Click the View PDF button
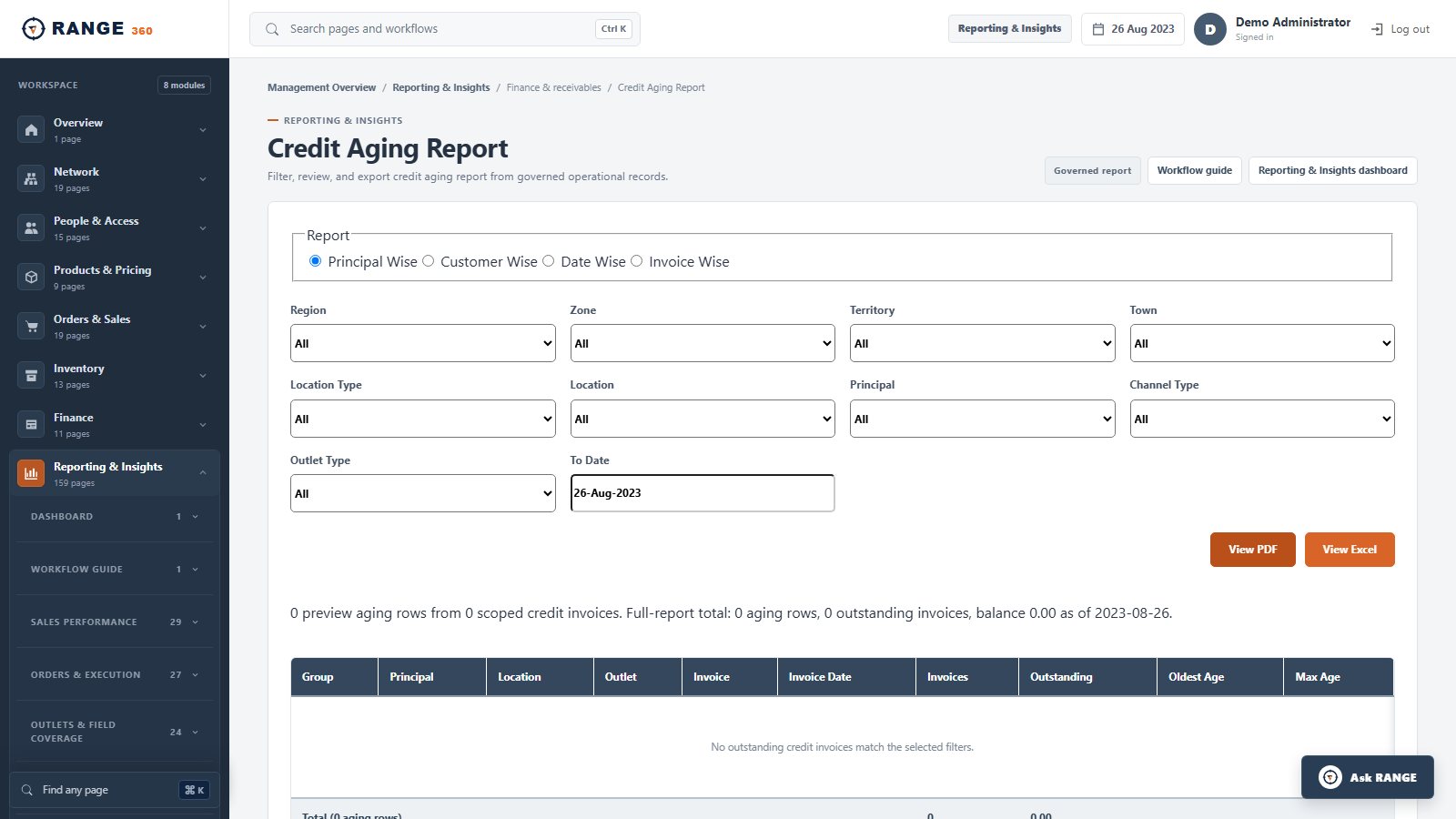 click(x=1253, y=550)
